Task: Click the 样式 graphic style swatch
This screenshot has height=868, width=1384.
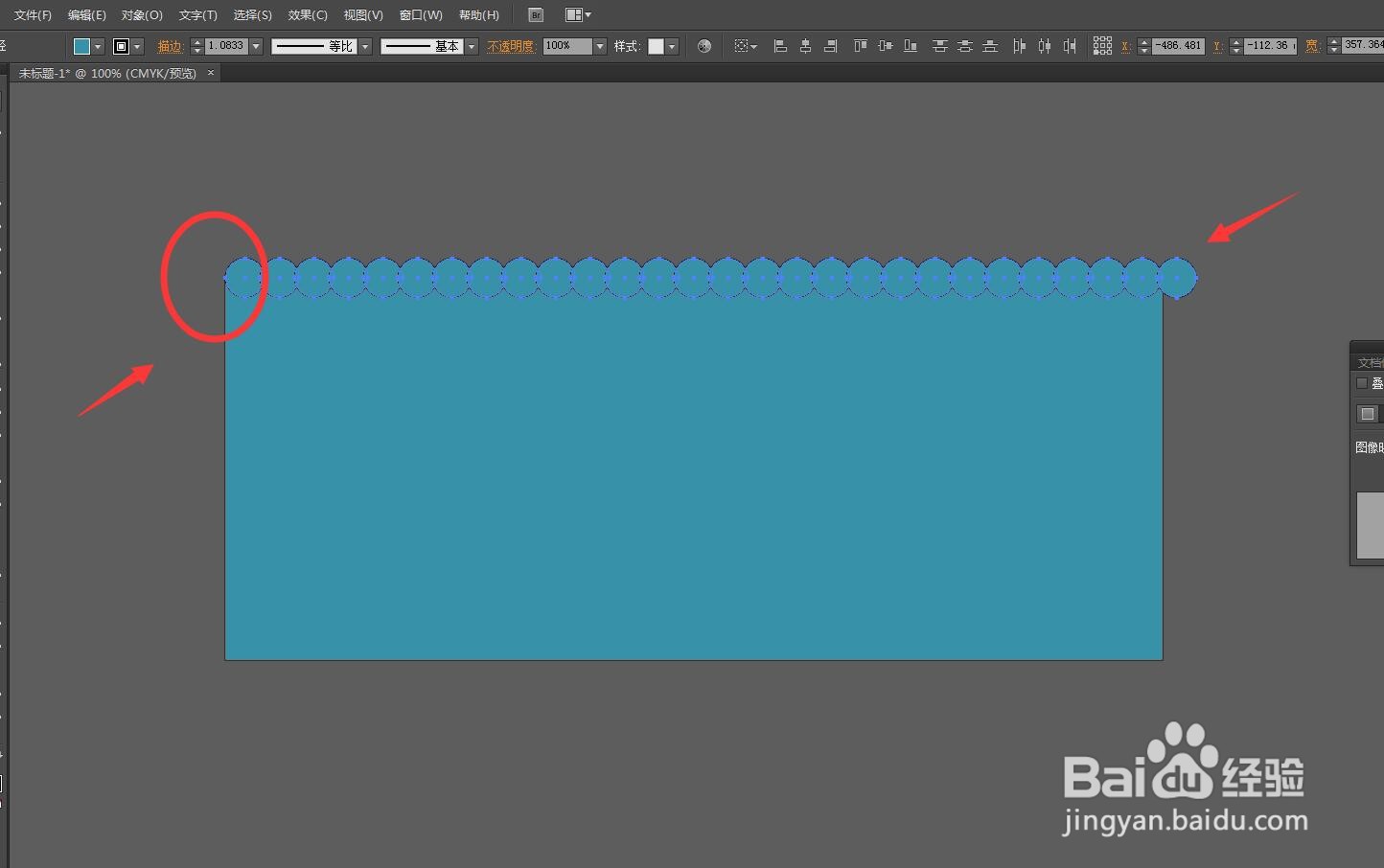Action: pyautogui.click(x=656, y=46)
